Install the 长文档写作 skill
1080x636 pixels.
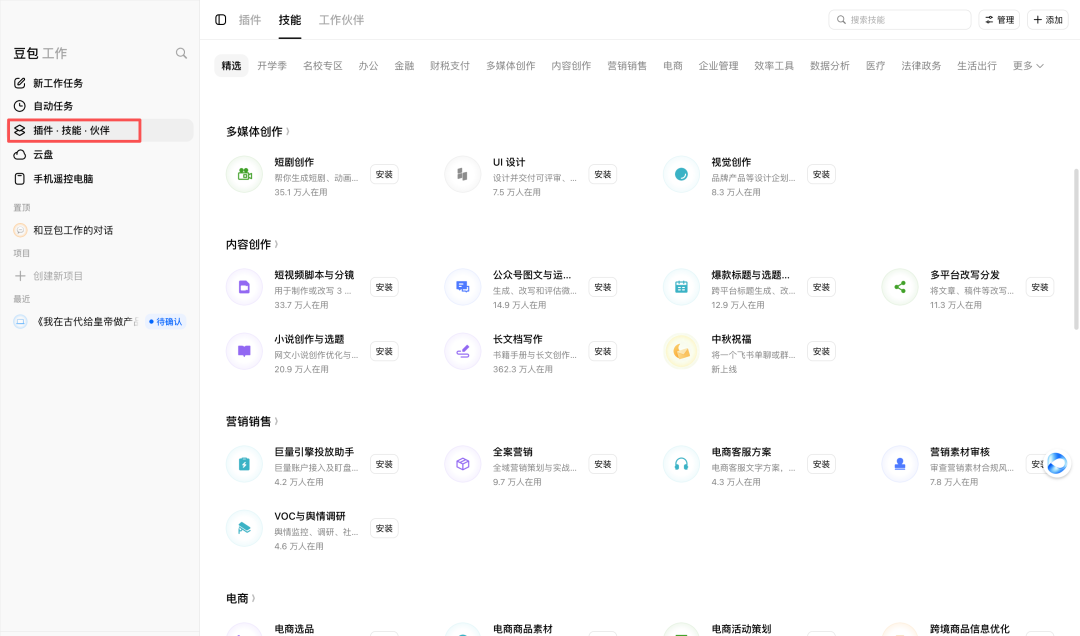603,351
